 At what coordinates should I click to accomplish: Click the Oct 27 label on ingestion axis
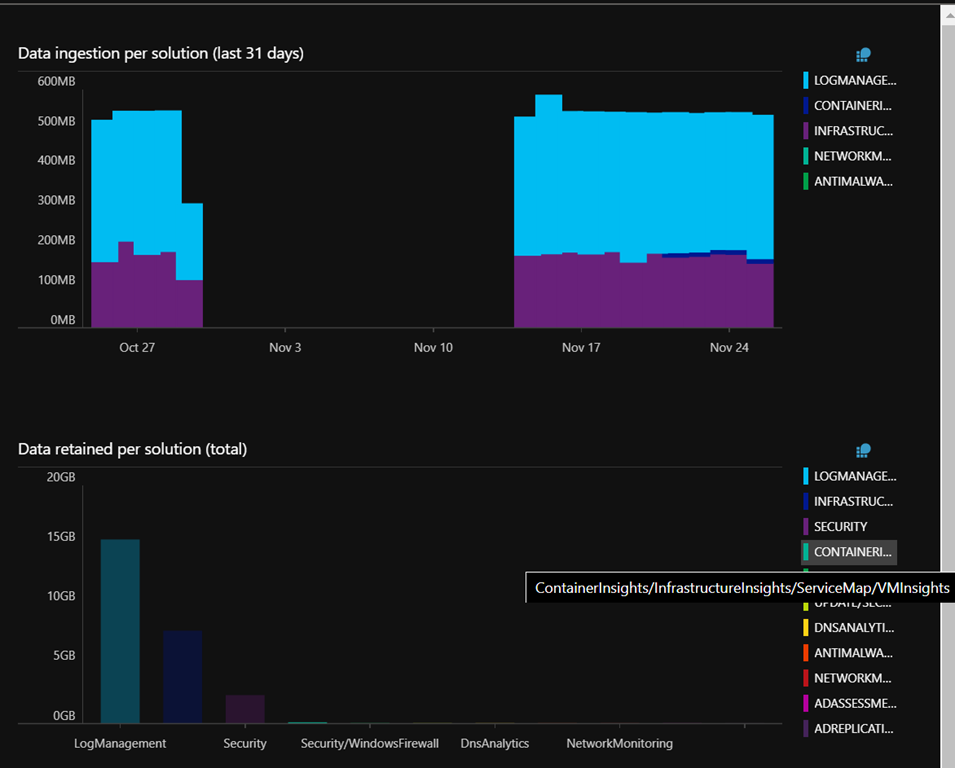click(136, 347)
